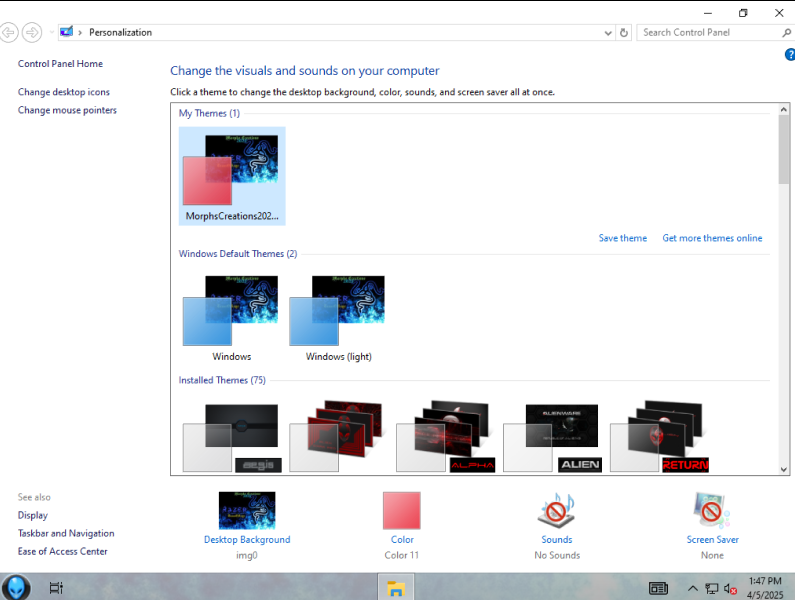
Task: Click the Forward navigation arrow
Action: click(x=32, y=32)
